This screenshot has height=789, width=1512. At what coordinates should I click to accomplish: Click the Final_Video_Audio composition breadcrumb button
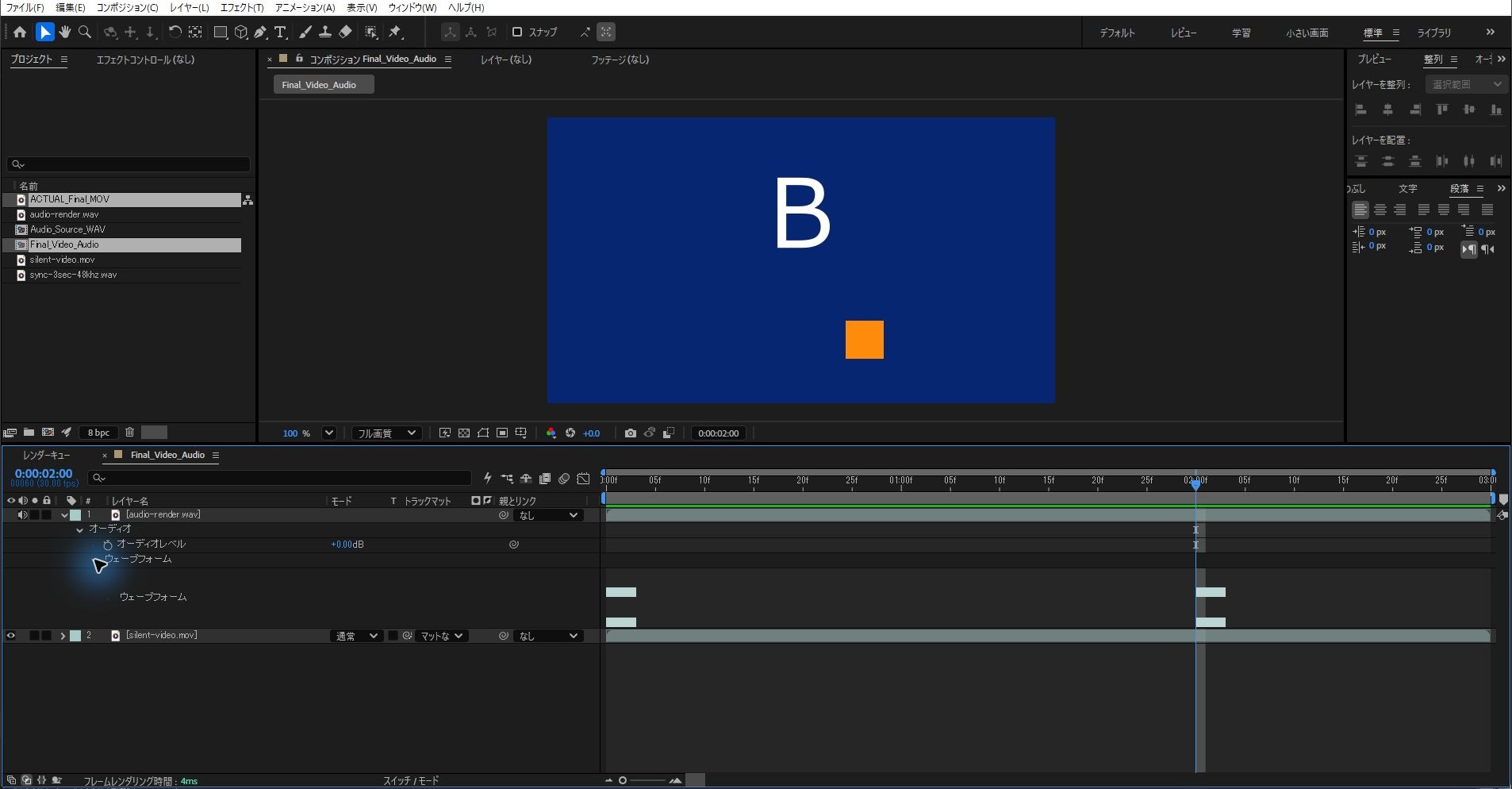pos(324,85)
